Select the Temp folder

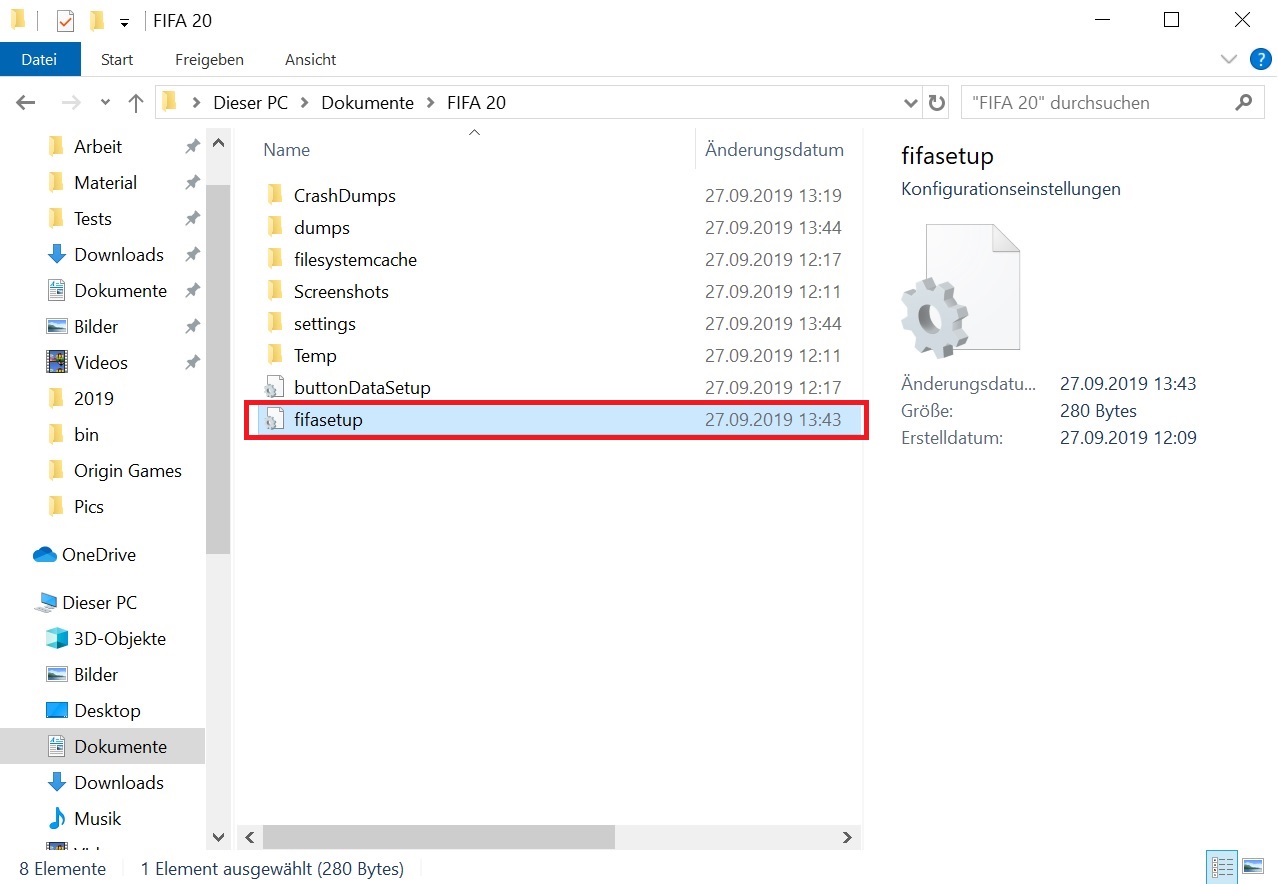tap(315, 355)
